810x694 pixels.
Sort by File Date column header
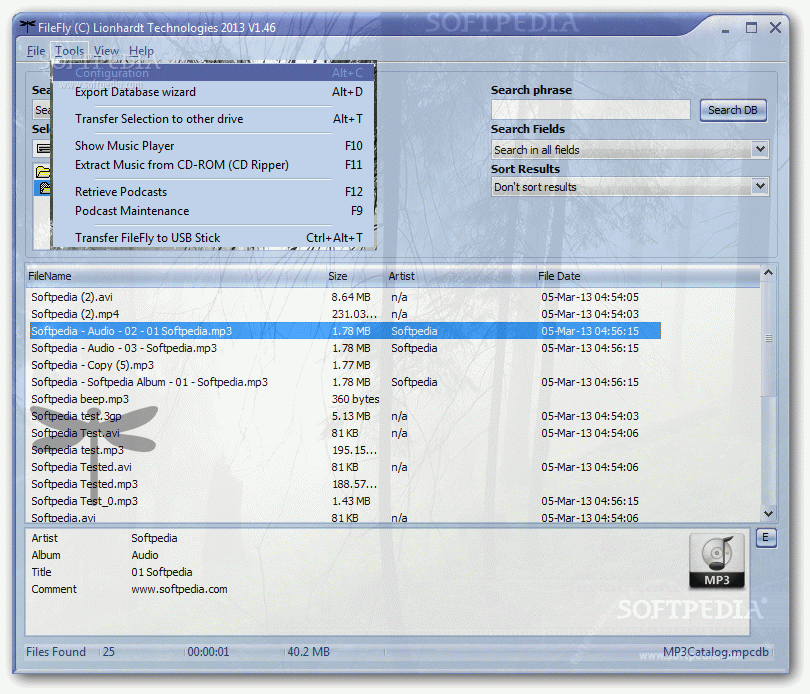(x=598, y=276)
